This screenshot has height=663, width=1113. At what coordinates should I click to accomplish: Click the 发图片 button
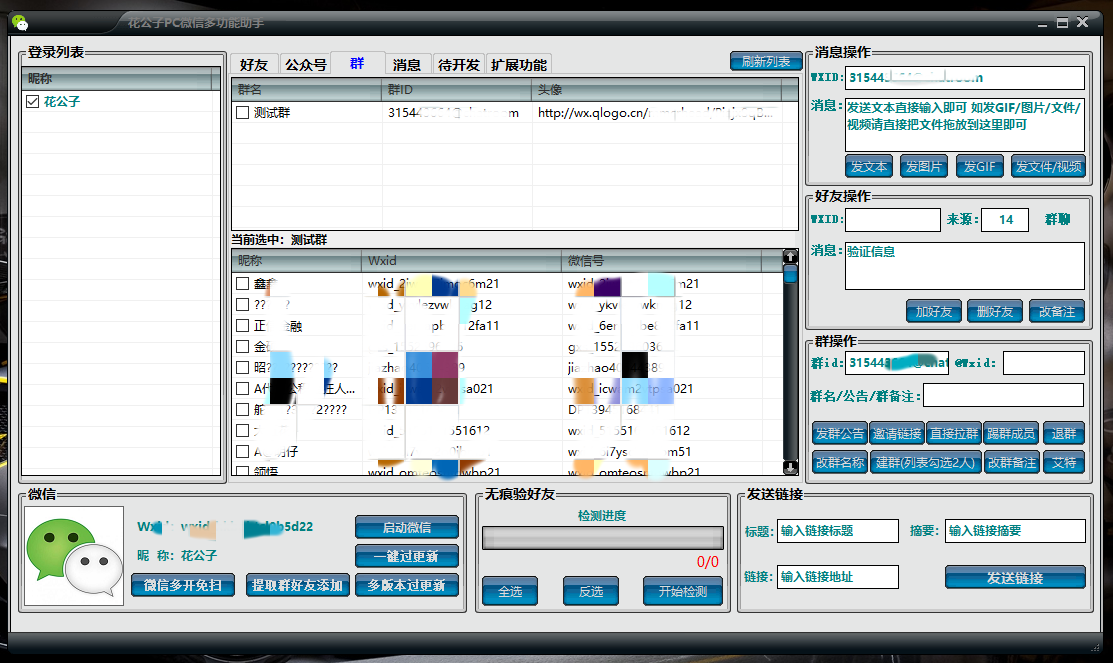tap(923, 167)
